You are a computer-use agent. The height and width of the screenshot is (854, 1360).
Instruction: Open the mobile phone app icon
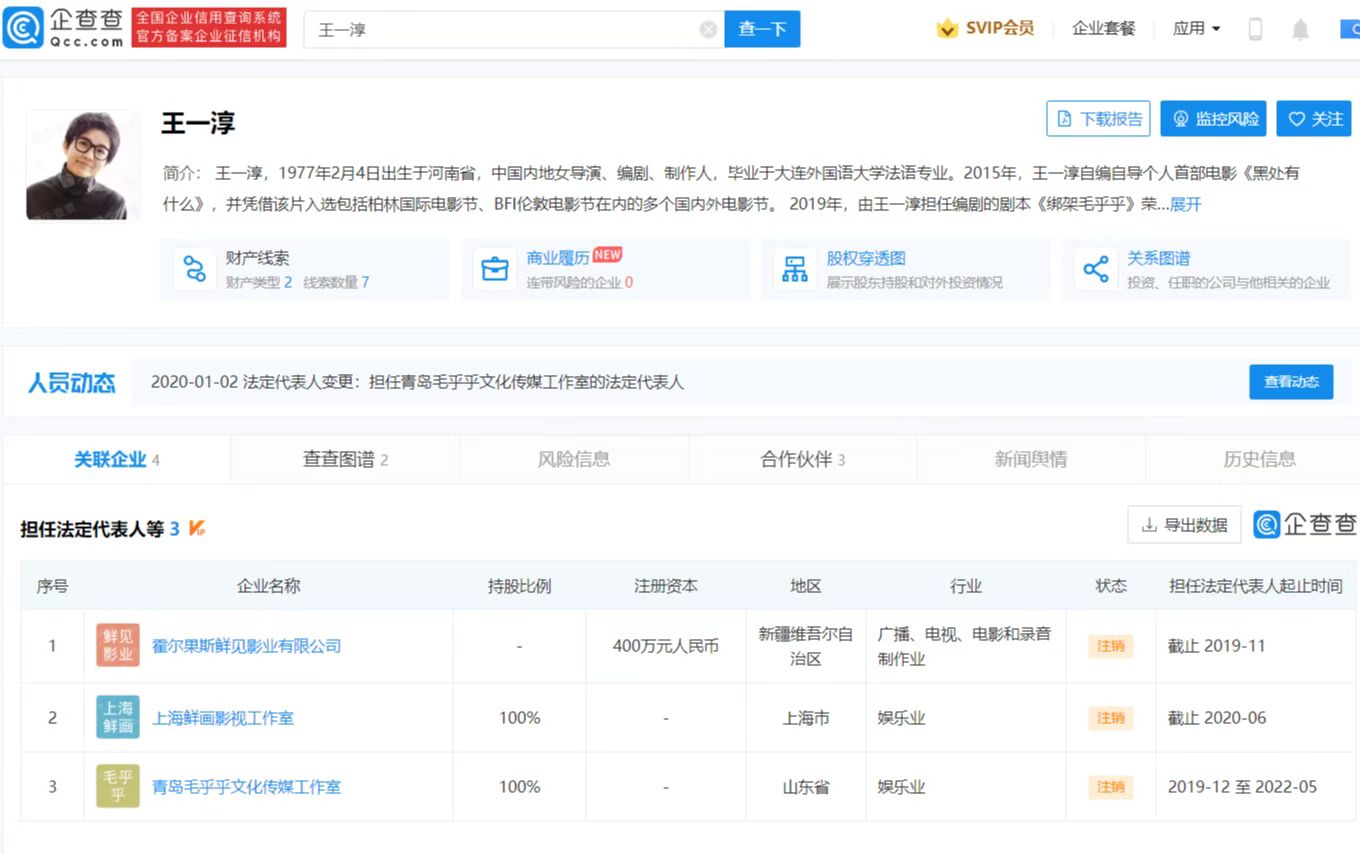(x=1255, y=29)
